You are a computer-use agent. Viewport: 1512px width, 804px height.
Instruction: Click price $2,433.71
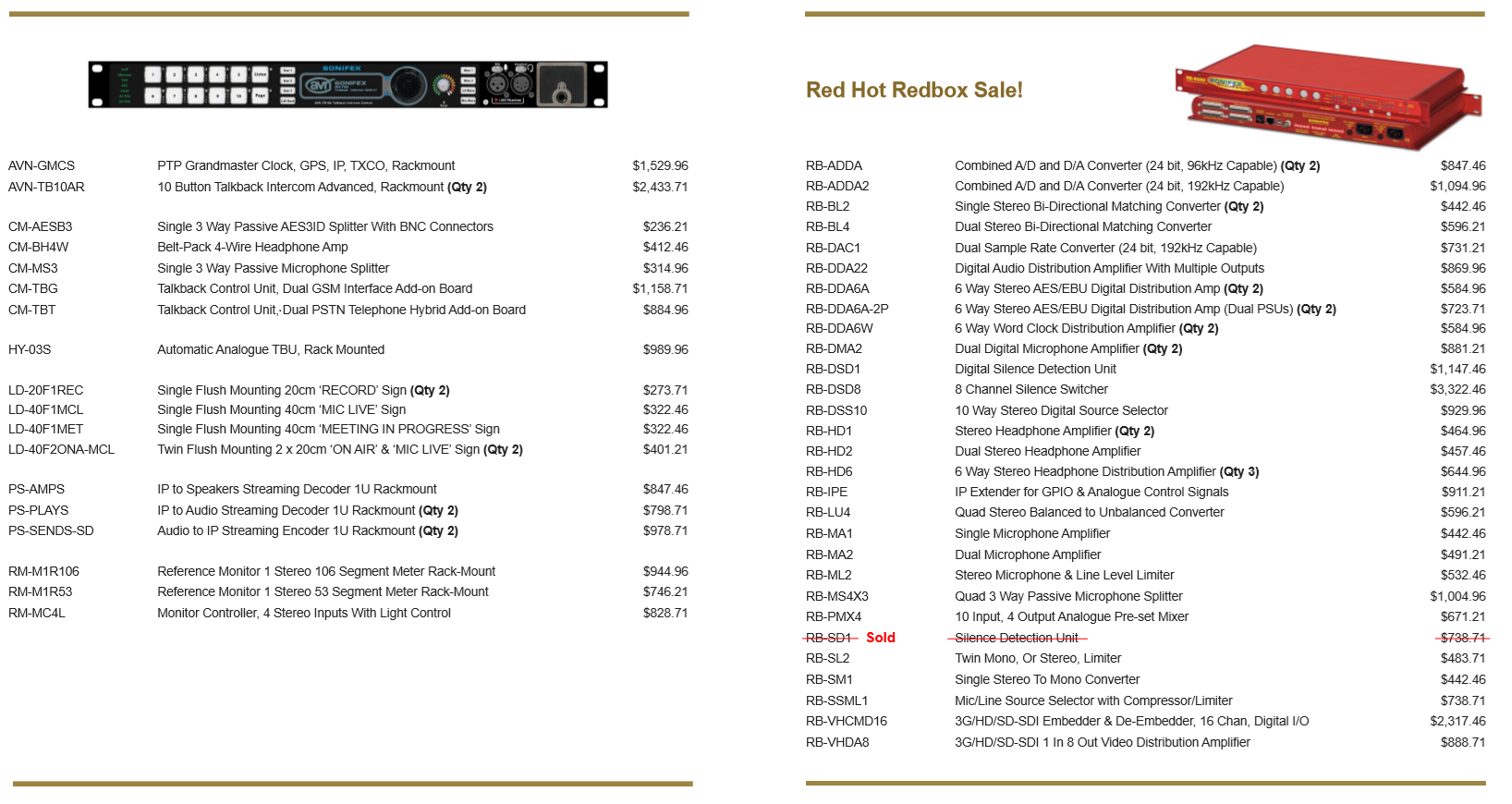[660, 187]
